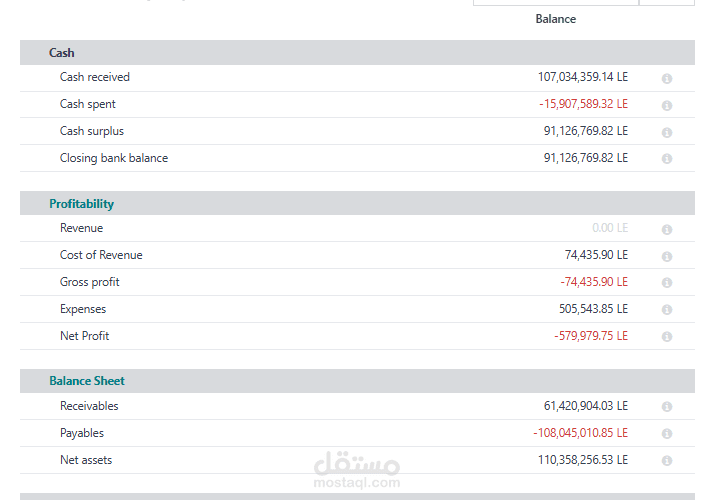Open the Profitability section heading link
Viewport: 714px width, 500px height.
82,204
